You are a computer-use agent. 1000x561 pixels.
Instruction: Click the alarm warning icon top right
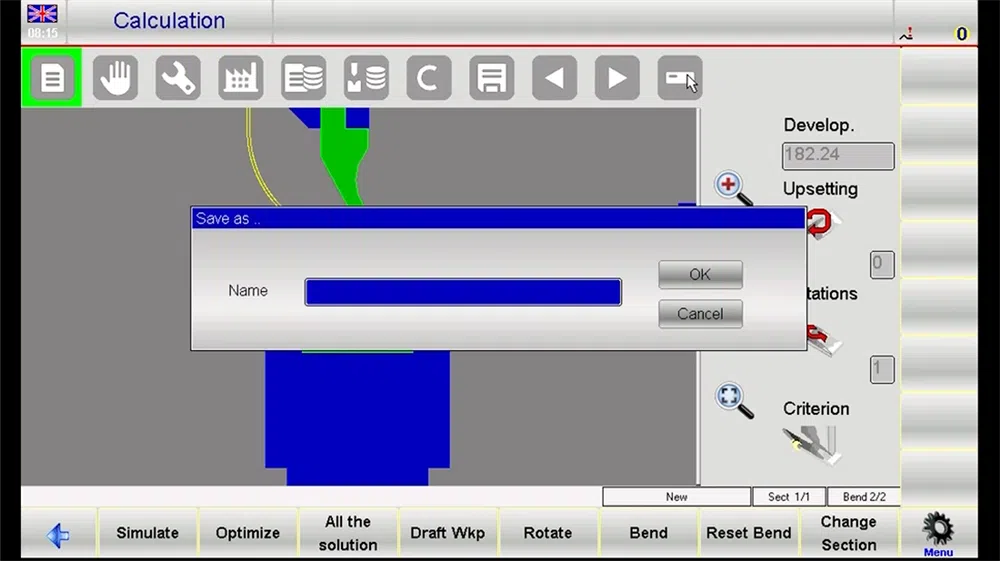(x=906, y=34)
